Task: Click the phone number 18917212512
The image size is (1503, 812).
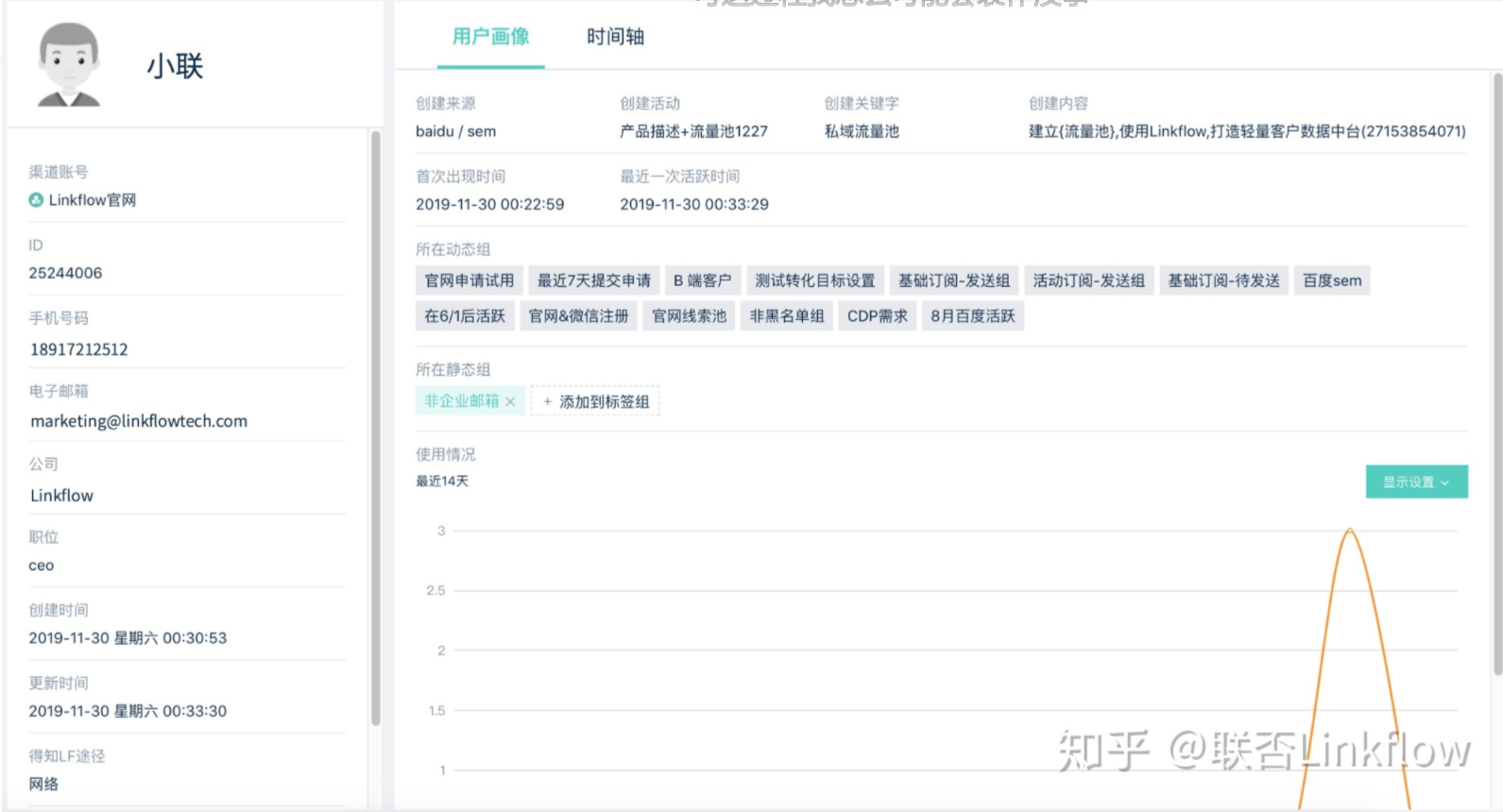Action: tap(79, 349)
